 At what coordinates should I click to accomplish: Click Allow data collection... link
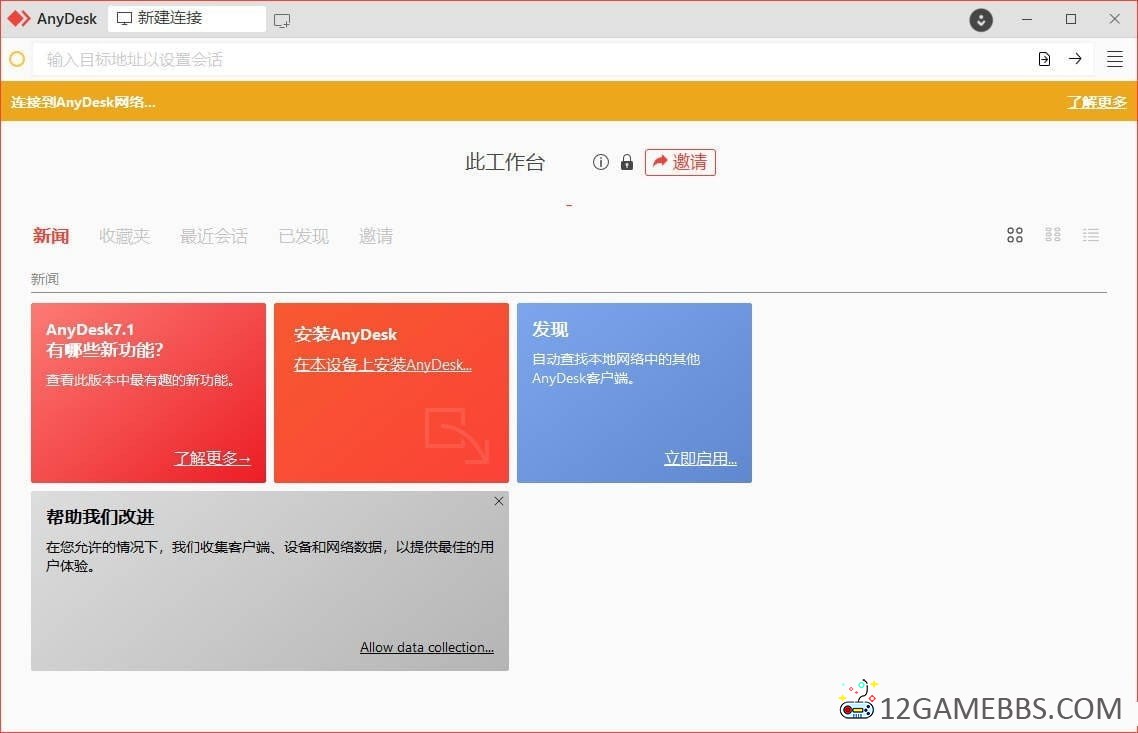[427, 647]
